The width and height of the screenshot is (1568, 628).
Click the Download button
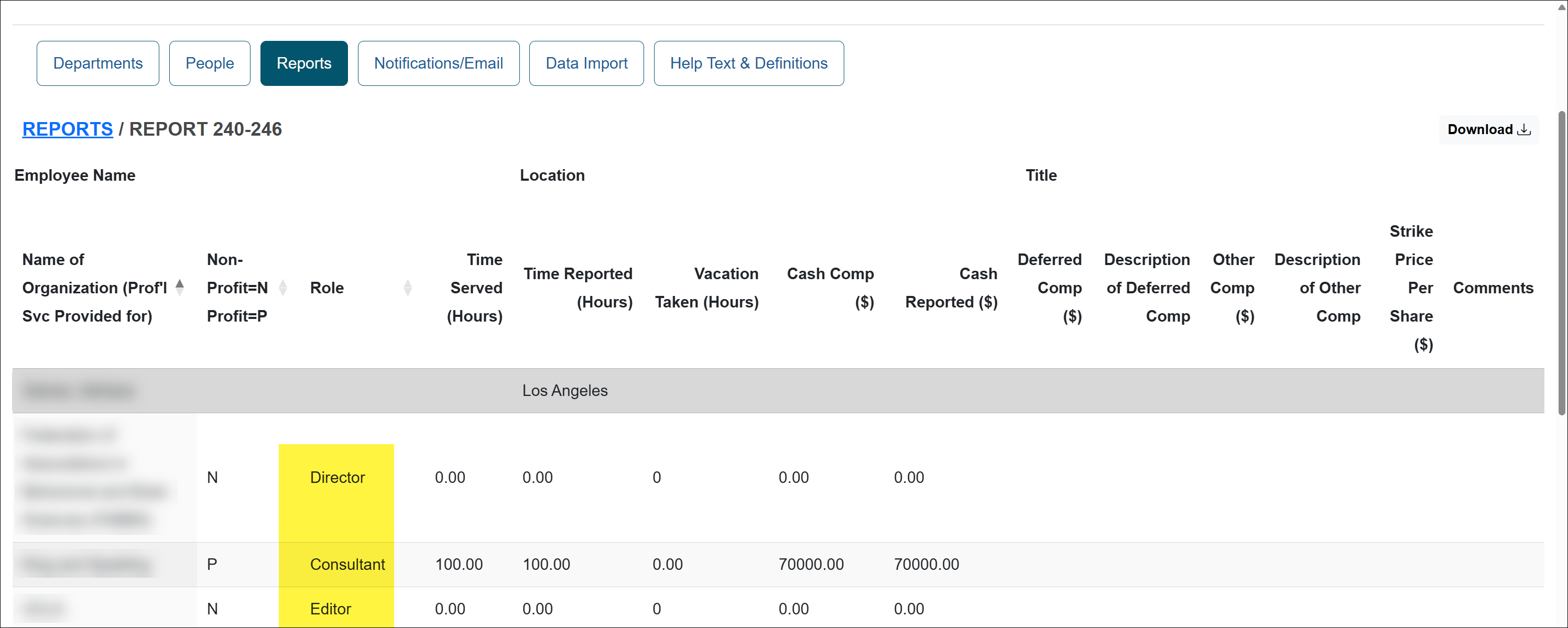1488,129
